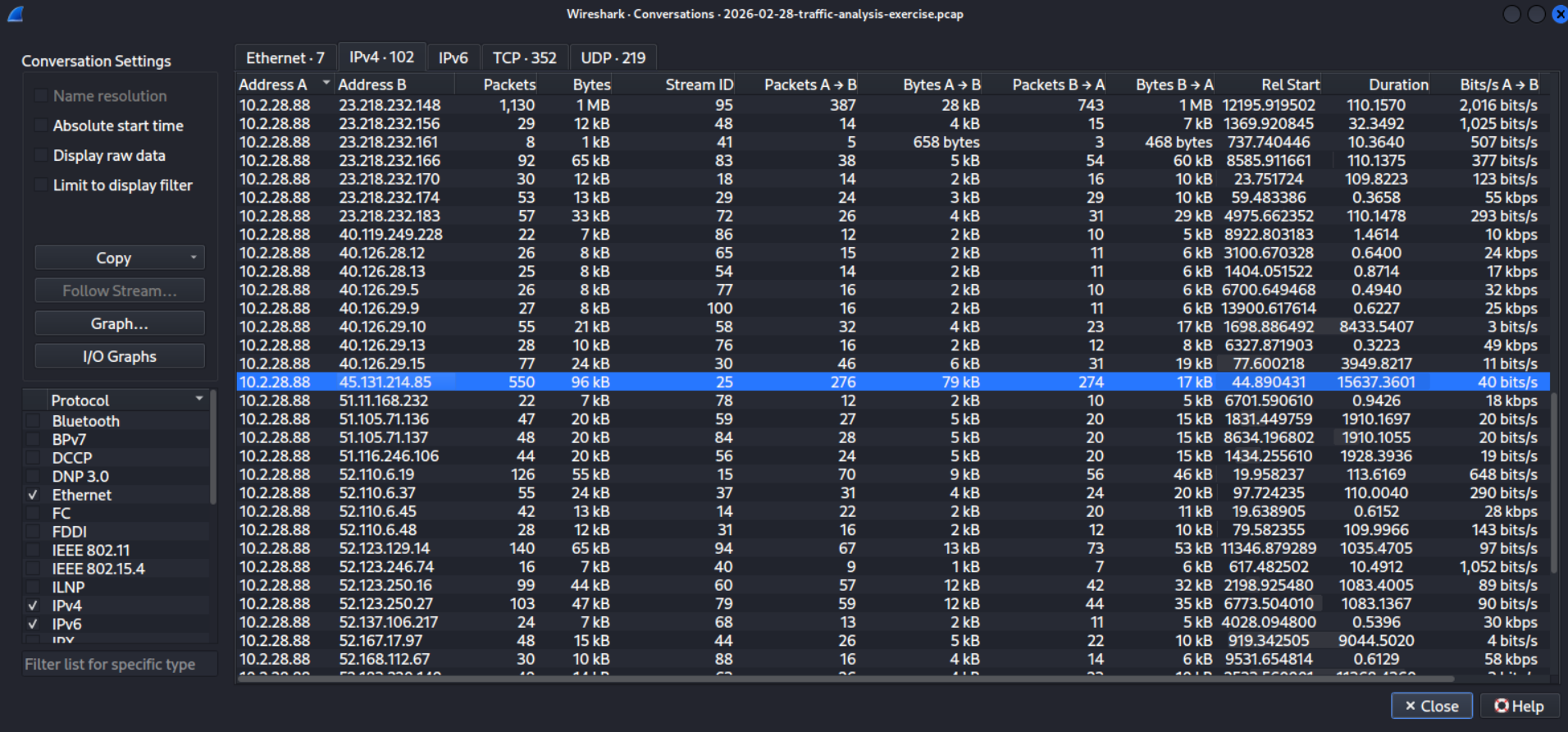Click the protocol list scrollbar
Screen dimensions: 1568x732
tap(213, 447)
